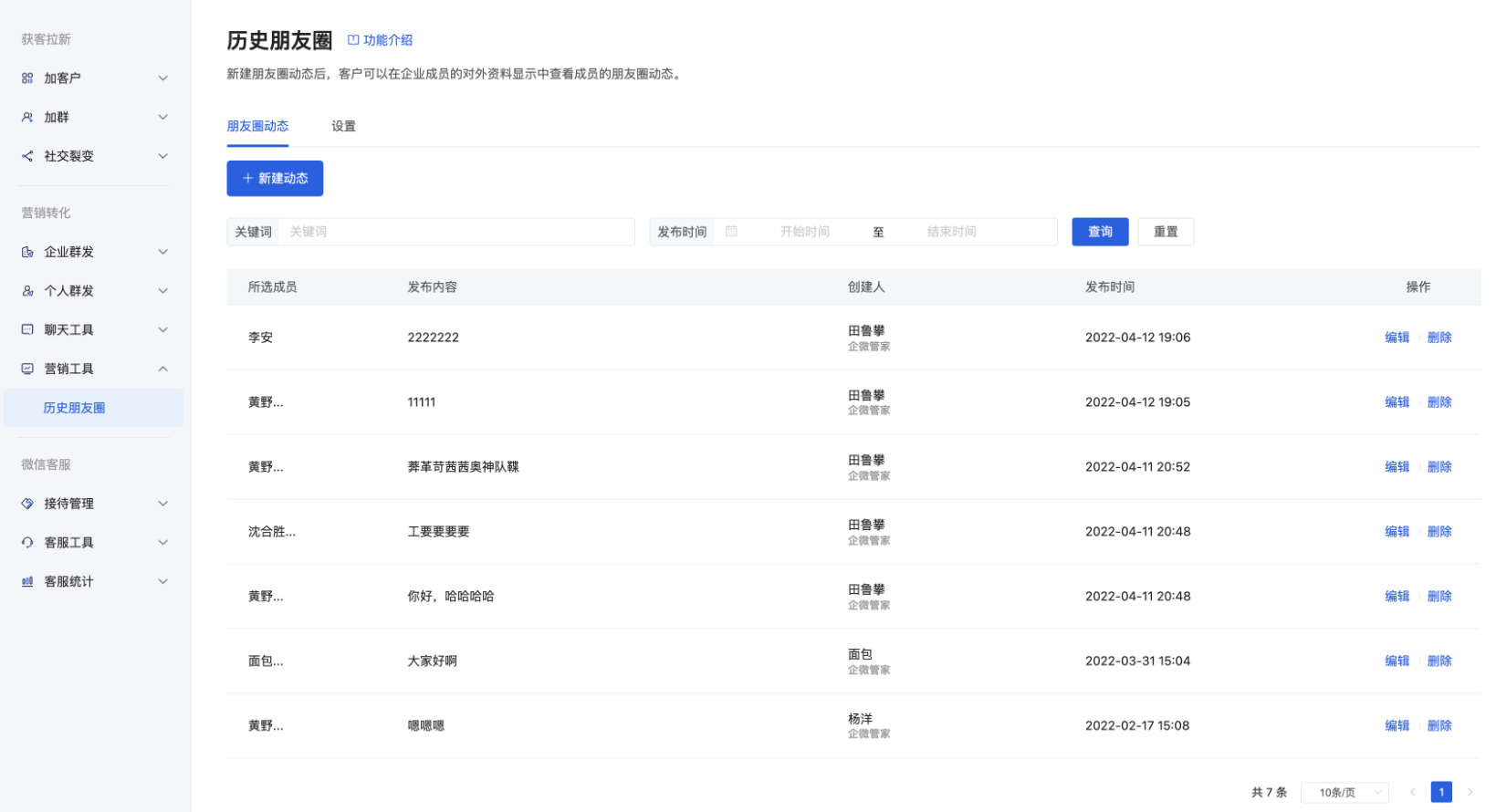Open the 客服统计 sidebar menu
The image size is (1496, 812).
(x=95, y=581)
